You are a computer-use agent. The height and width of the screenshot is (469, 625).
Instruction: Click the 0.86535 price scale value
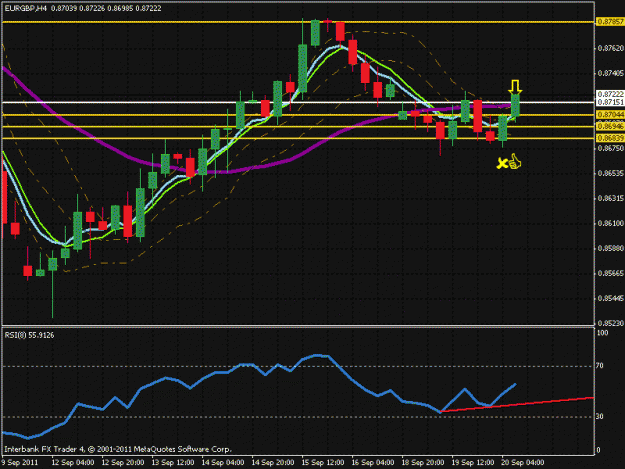pos(611,173)
